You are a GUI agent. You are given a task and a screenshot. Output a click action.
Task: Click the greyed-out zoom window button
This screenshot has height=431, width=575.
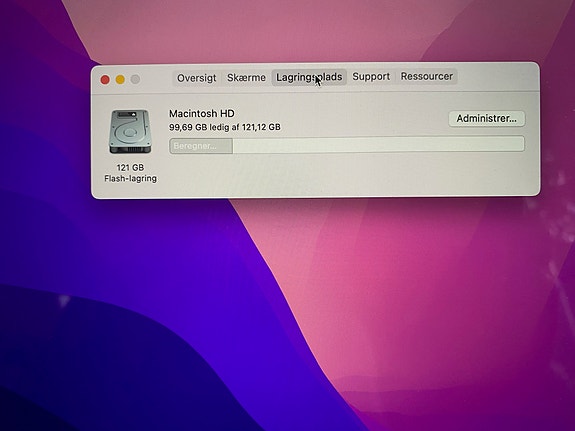(x=135, y=79)
